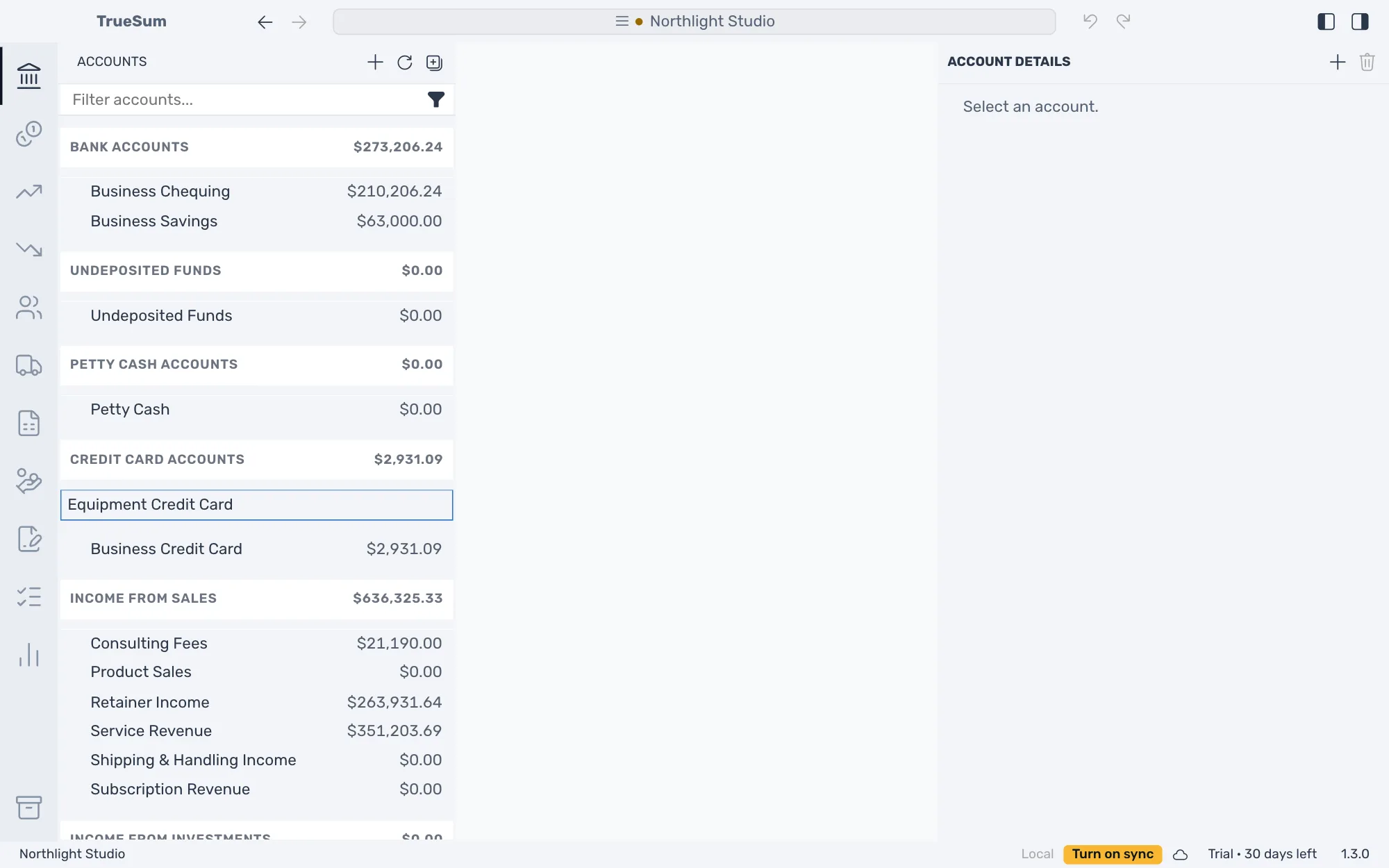
Task: Open the hand-with-person sidebar icon
Action: click(28, 481)
